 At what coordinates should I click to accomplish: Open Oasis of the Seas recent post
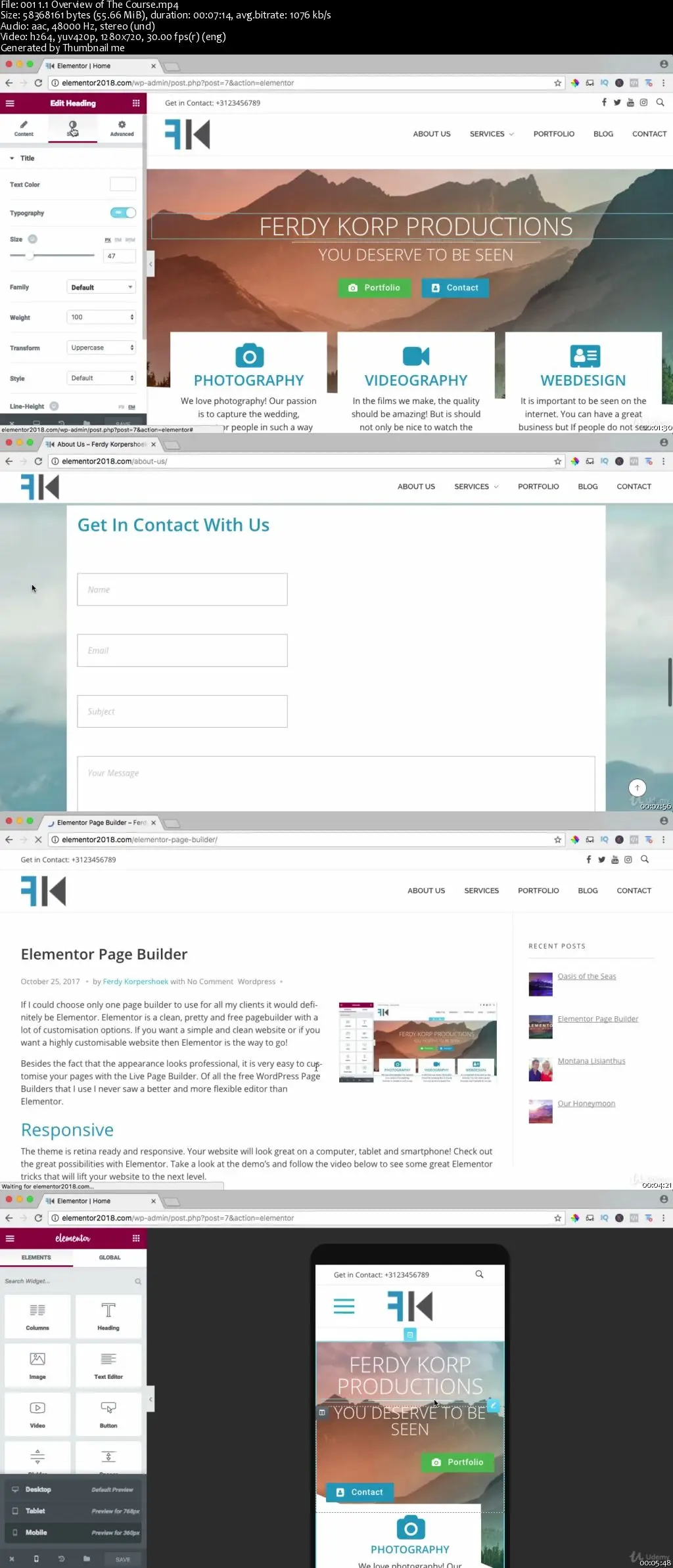pos(587,976)
